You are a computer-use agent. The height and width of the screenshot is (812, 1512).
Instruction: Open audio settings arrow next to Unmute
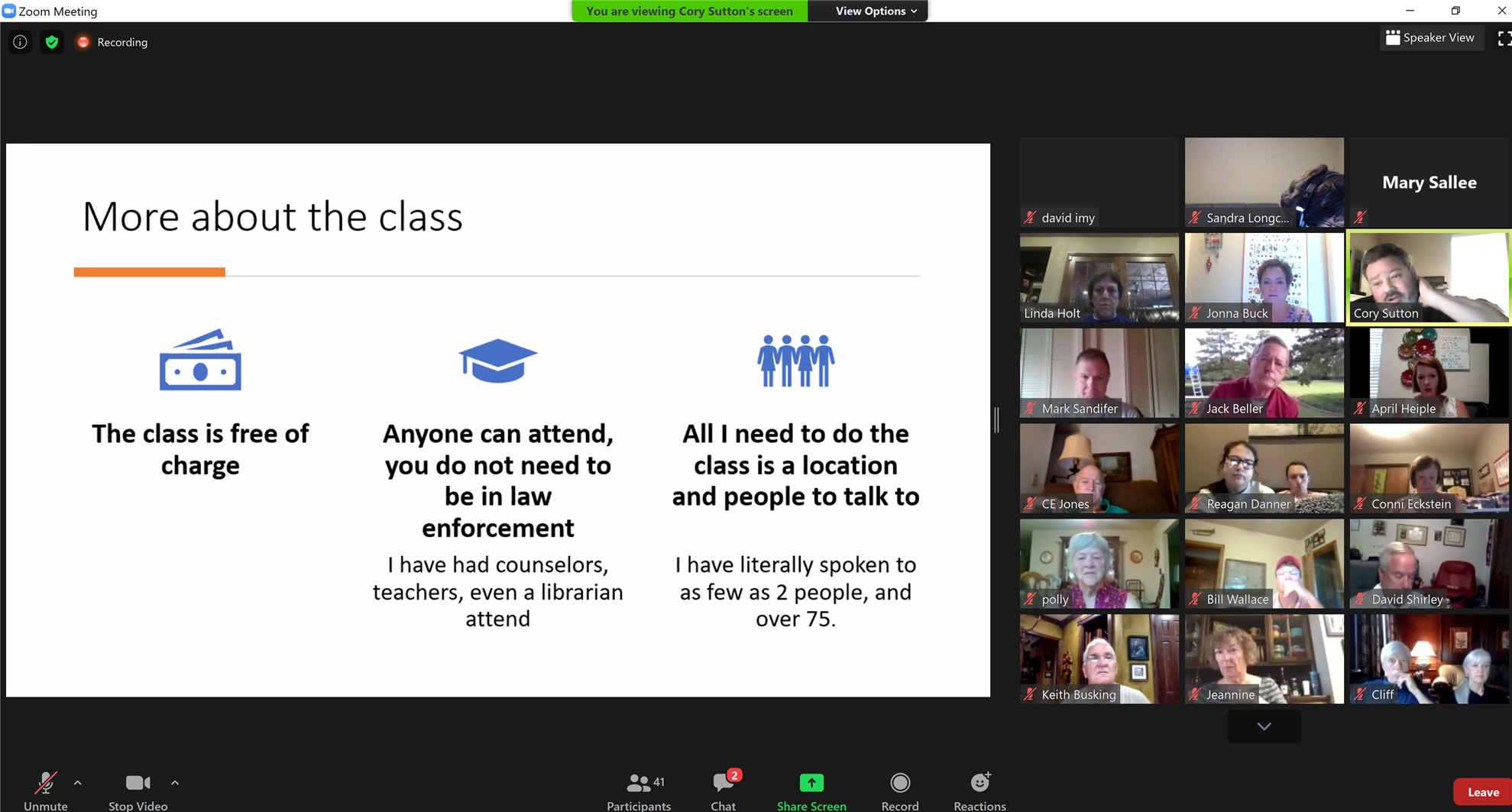78,782
